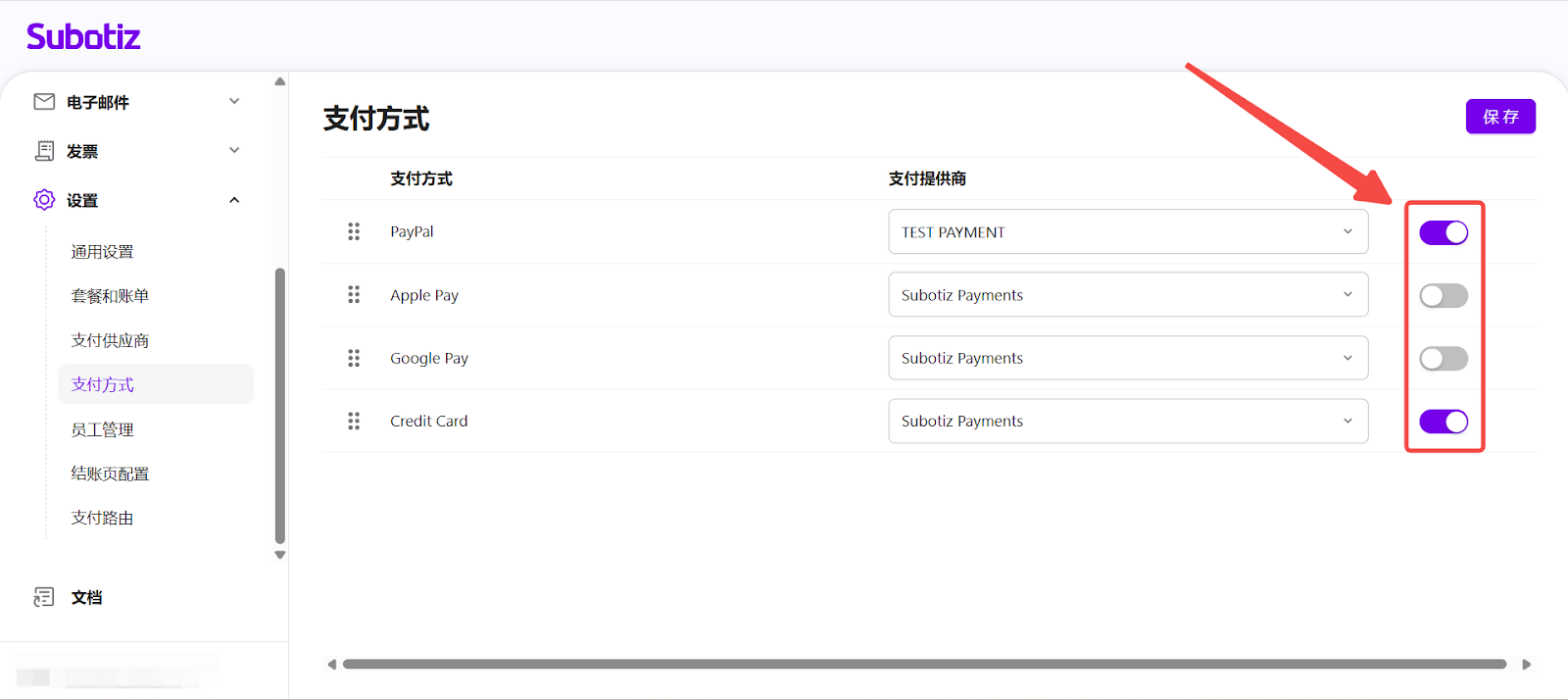
Task: Click the drag handle for Google Pay row
Action: click(354, 358)
